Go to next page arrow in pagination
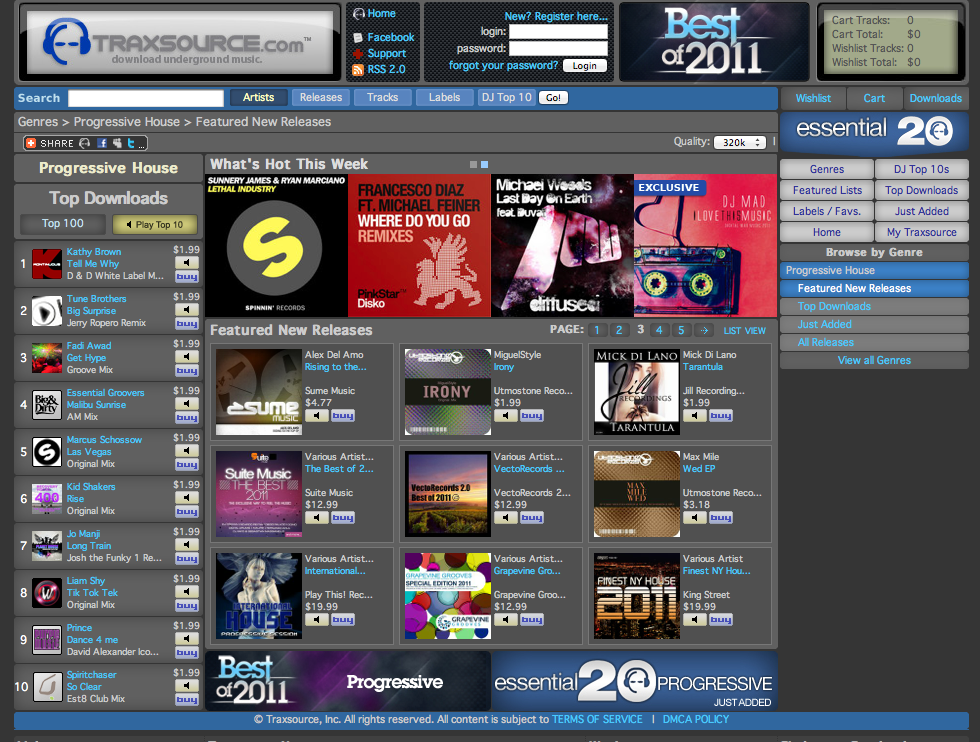 pyautogui.click(x=704, y=330)
